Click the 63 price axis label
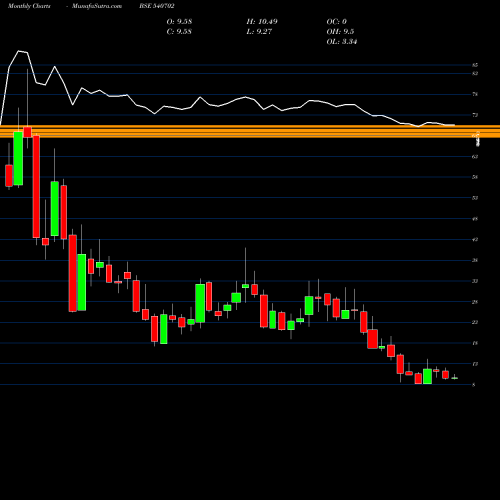Viewport: 500px width, 500px height. click(475, 156)
